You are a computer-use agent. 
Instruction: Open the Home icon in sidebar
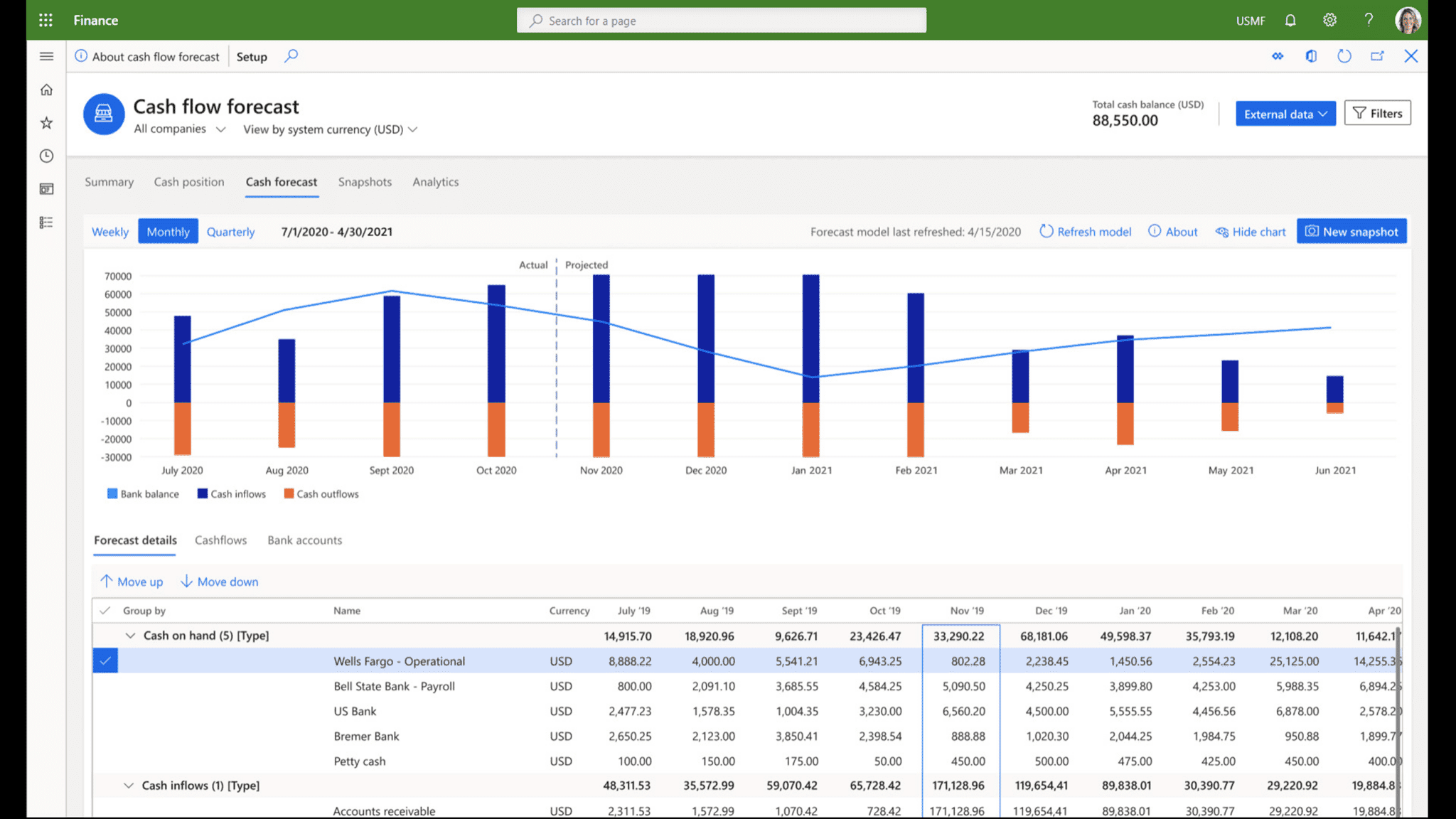pyautogui.click(x=46, y=90)
